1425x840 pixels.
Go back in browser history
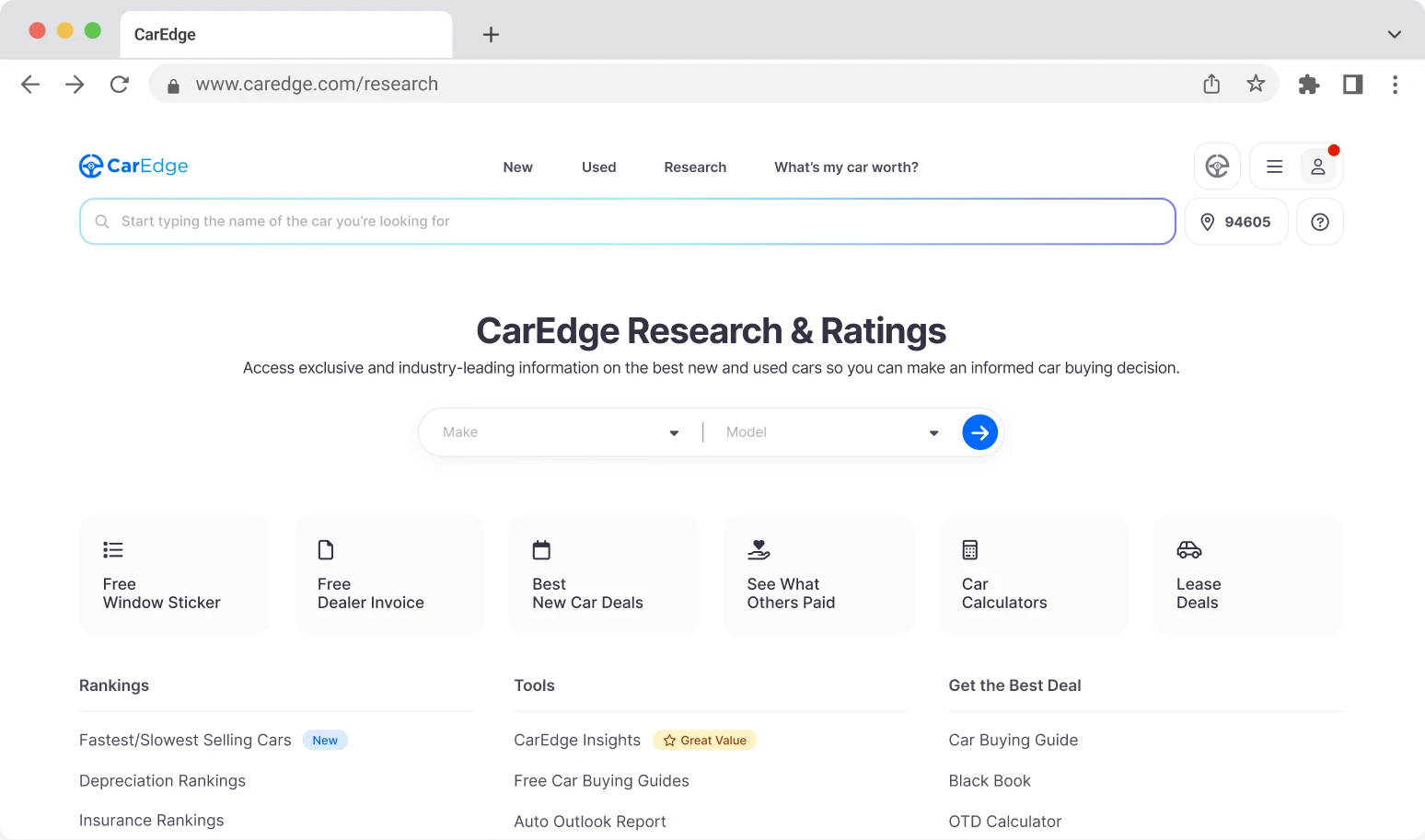click(x=30, y=85)
